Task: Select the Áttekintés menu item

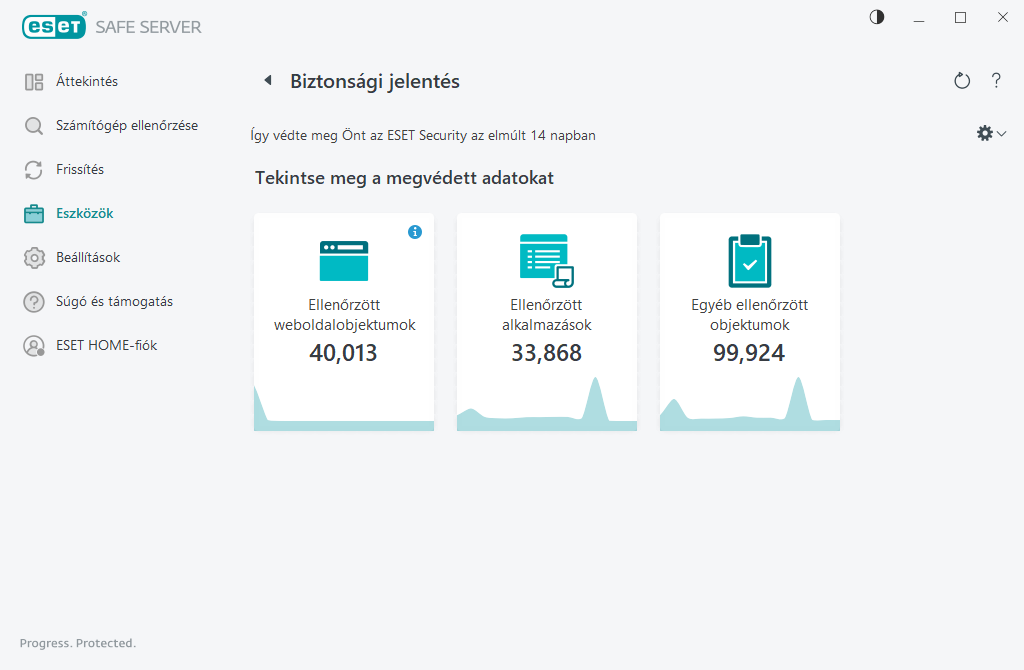Action: (x=87, y=82)
